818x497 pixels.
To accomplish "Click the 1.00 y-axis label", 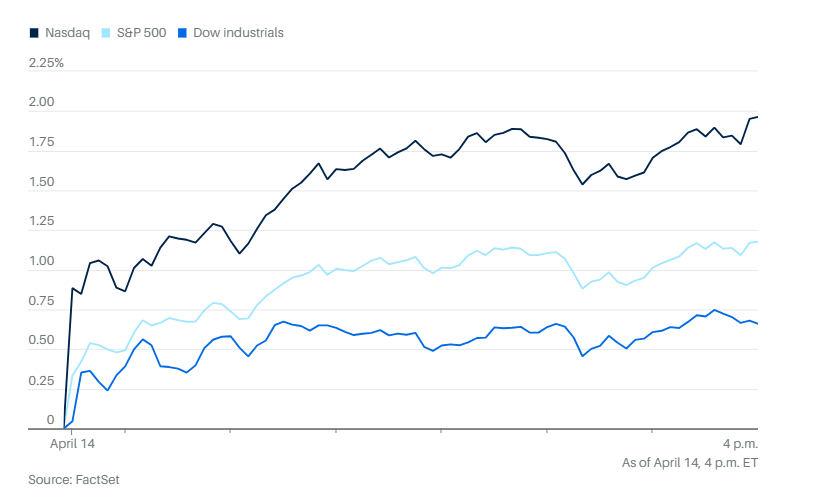I will (x=41, y=262).
